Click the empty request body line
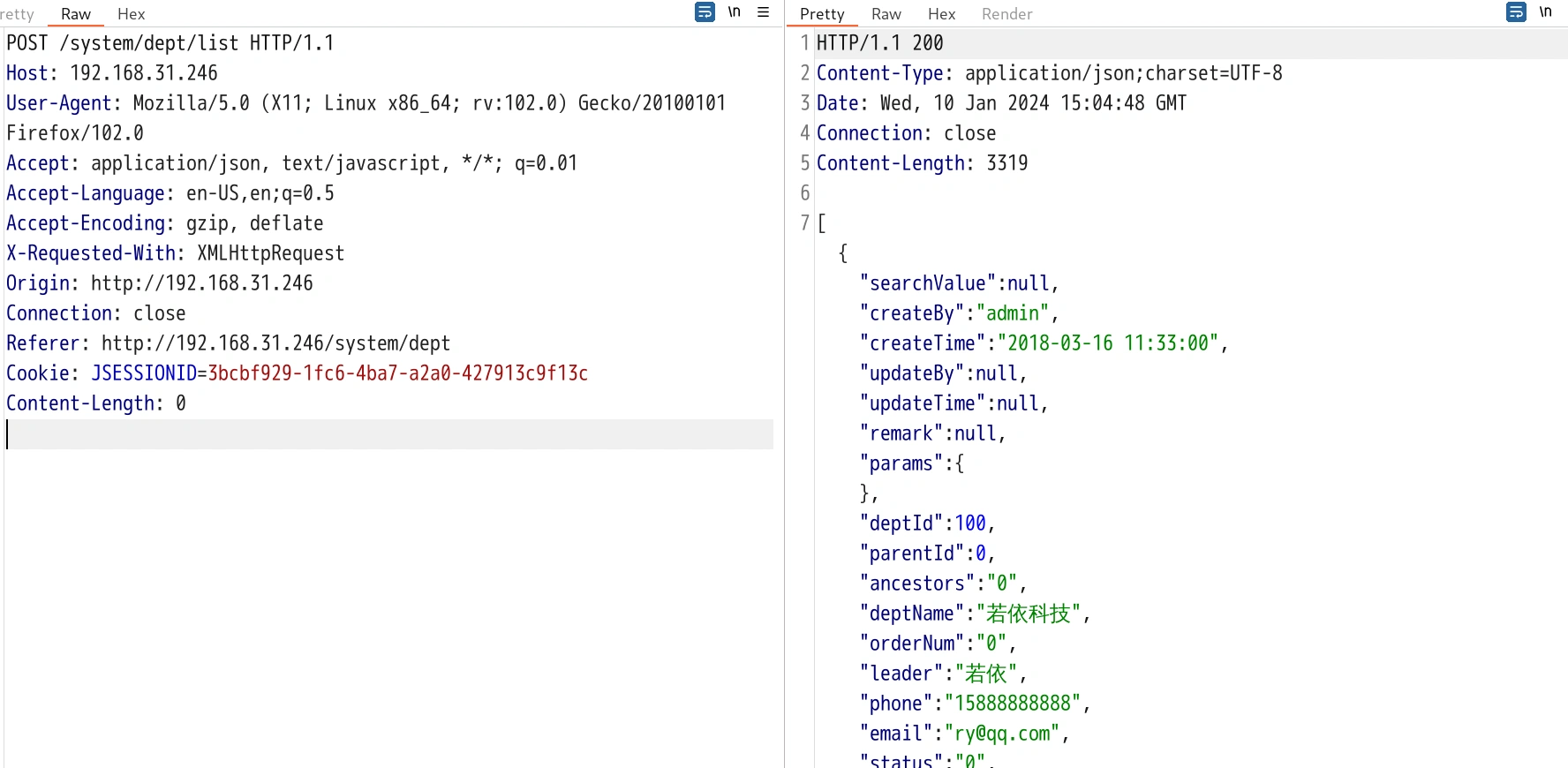 coord(388,434)
